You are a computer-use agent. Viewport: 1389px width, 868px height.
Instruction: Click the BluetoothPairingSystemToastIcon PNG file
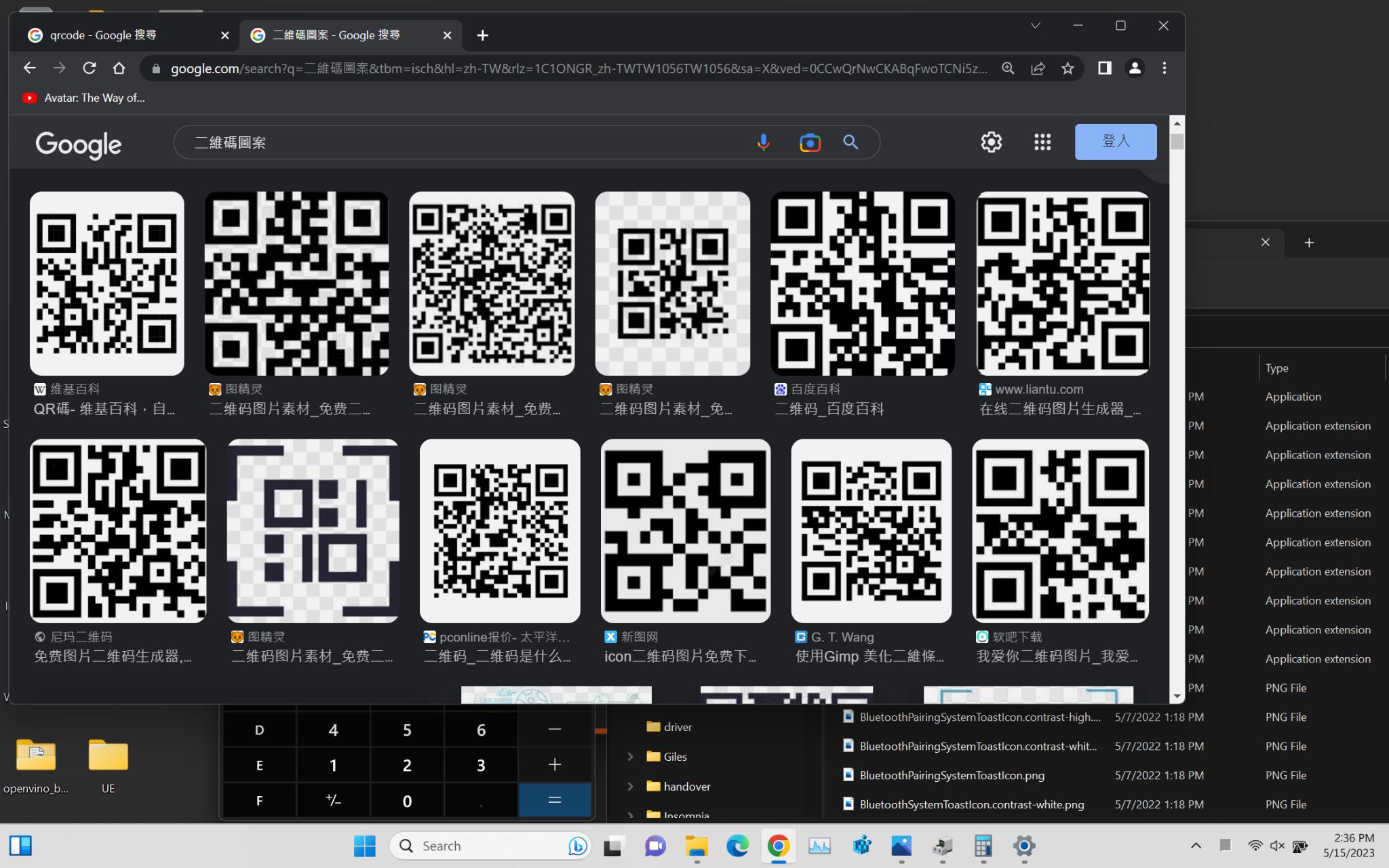click(x=950, y=775)
